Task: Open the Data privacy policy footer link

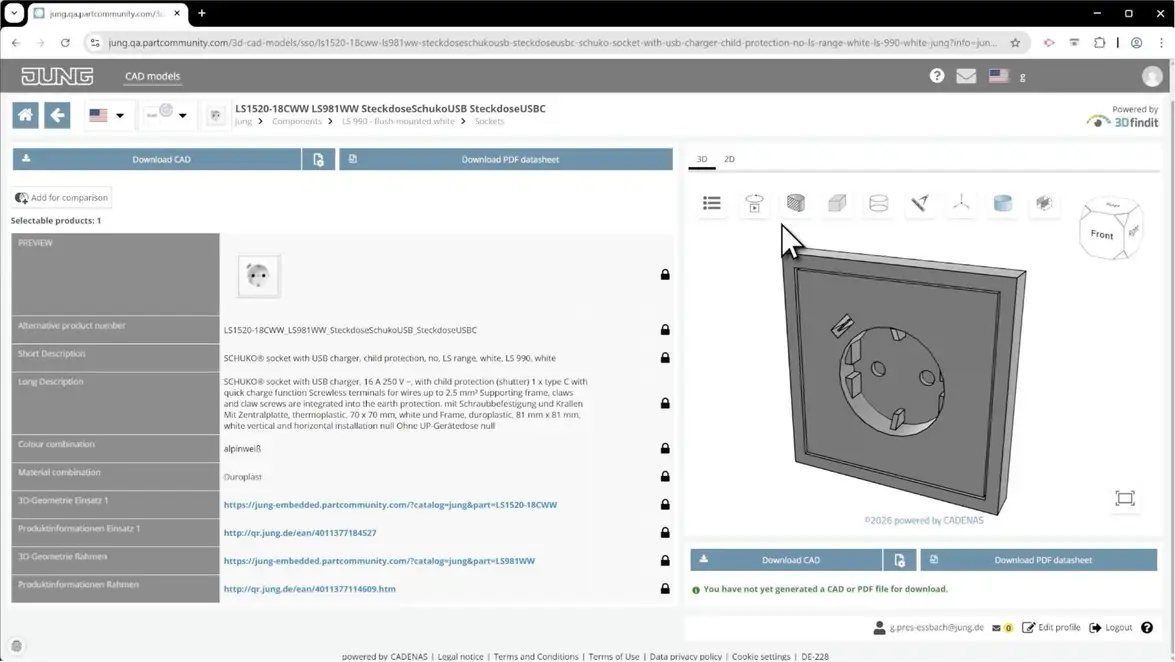Action: coord(686,657)
